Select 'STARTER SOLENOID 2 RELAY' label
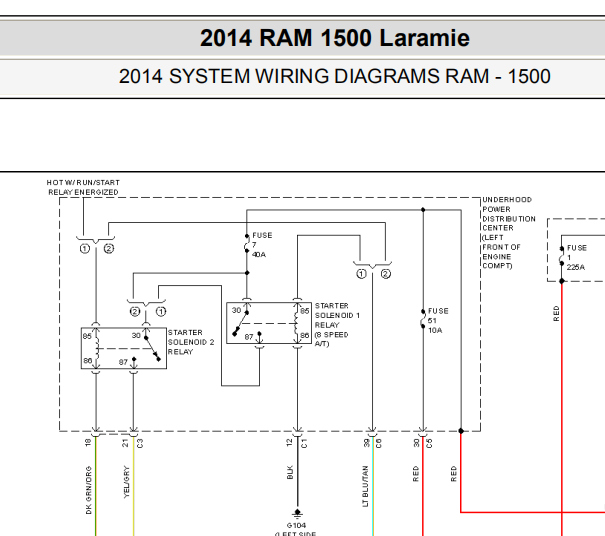 pos(191,342)
